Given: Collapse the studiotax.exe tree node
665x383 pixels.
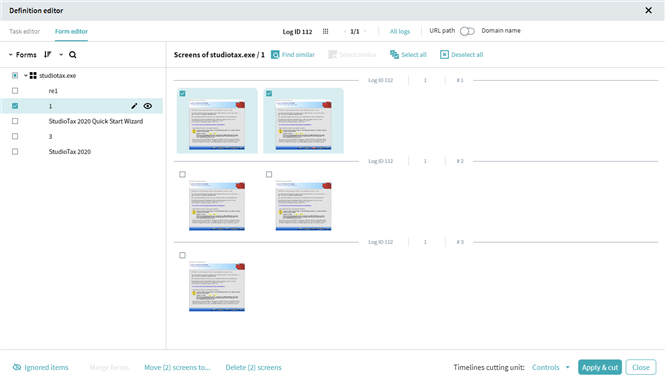Looking at the screenshot, I should 25,75.
